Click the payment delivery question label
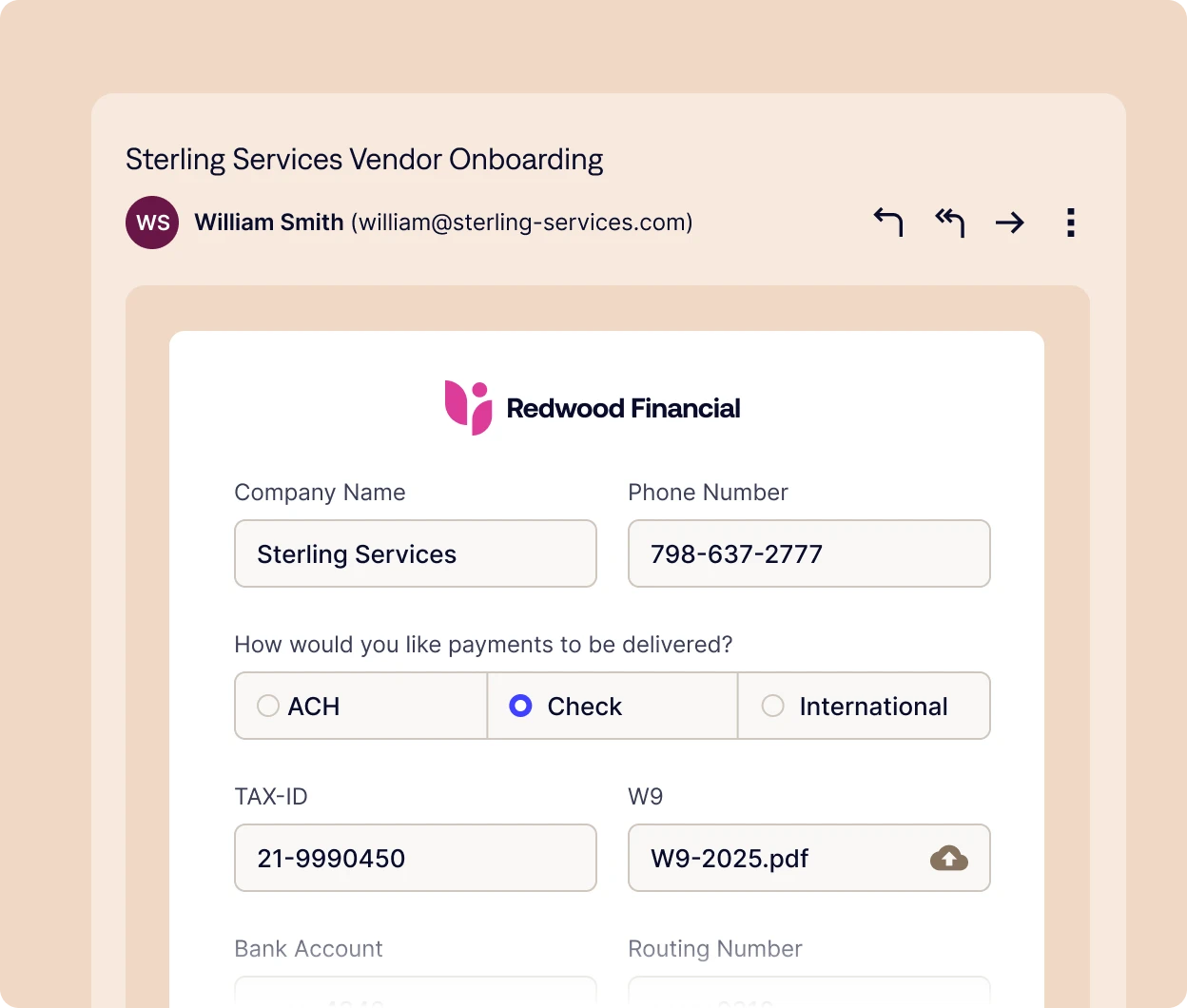 tap(483, 645)
